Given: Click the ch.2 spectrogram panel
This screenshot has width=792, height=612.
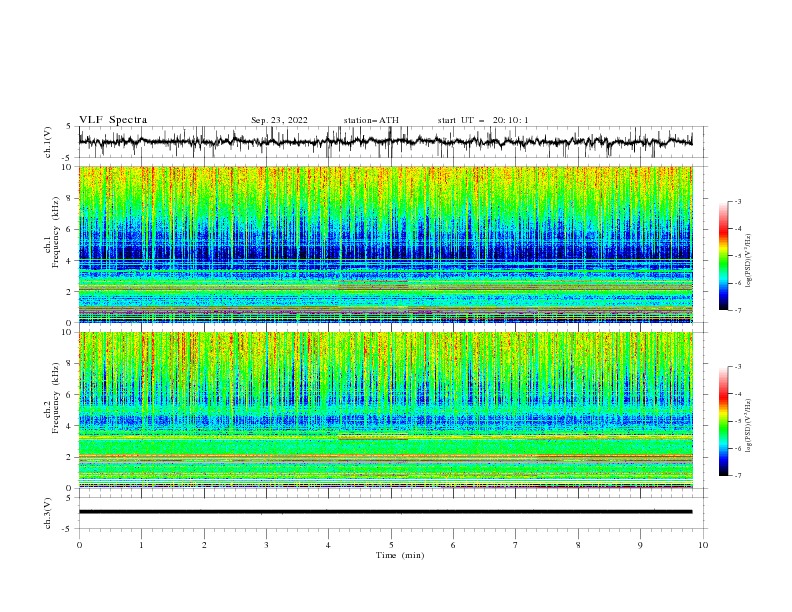Looking at the screenshot, I should point(385,410).
